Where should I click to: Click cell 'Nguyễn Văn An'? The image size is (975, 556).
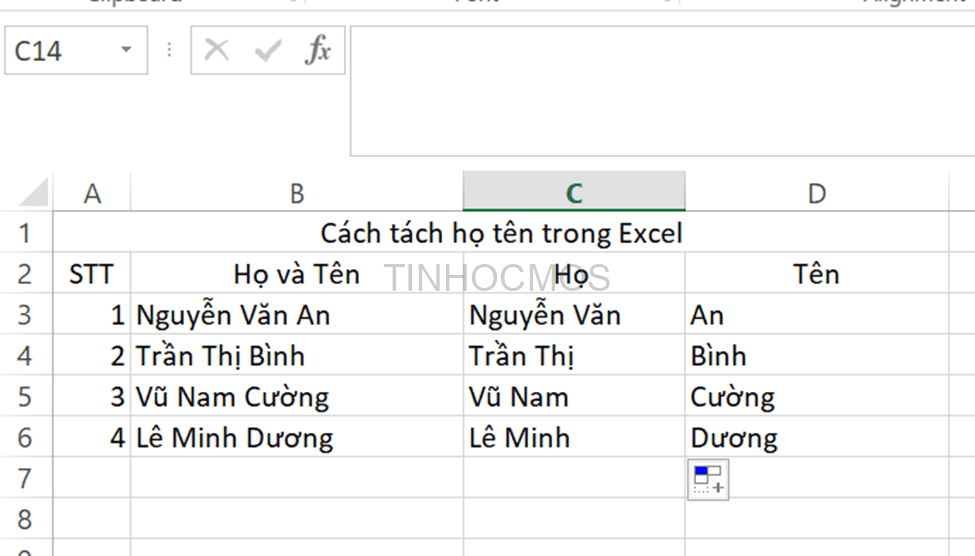(297, 315)
